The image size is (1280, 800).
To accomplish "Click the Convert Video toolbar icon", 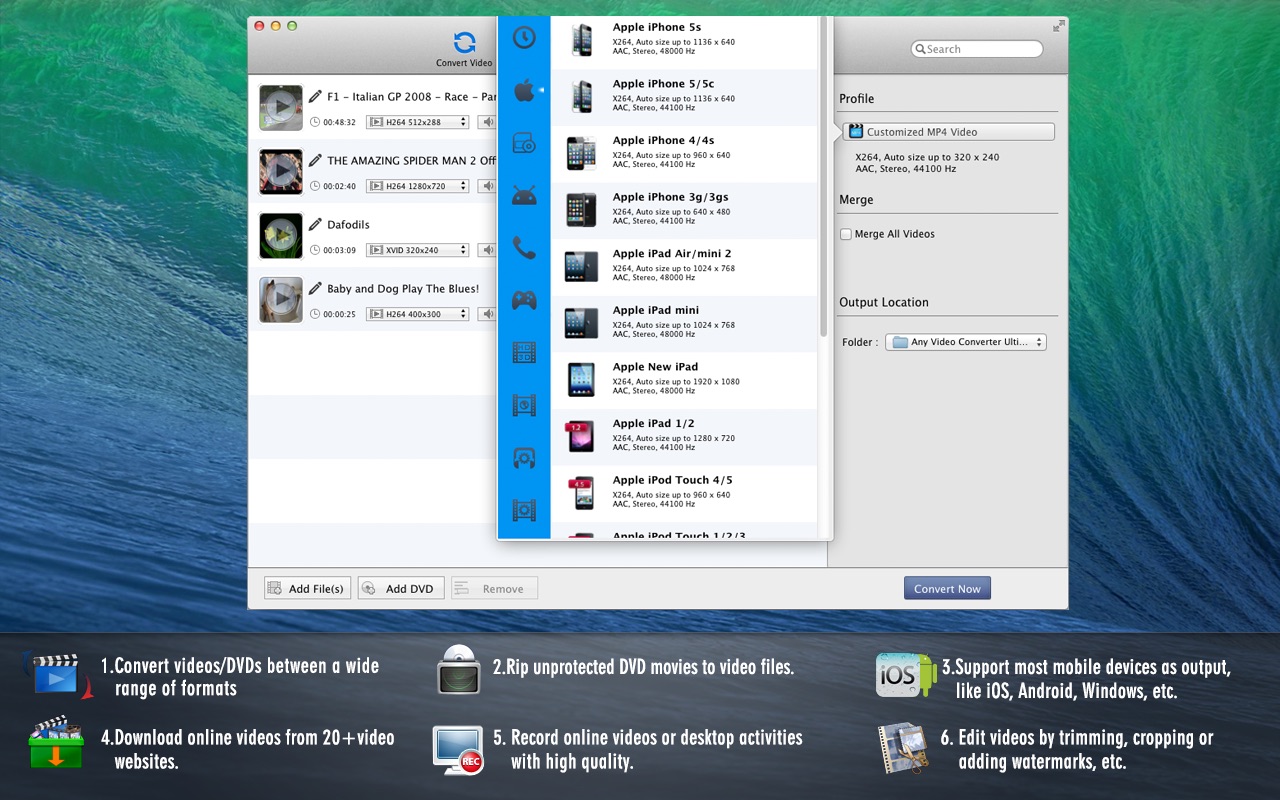I will click(x=464, y=48).
